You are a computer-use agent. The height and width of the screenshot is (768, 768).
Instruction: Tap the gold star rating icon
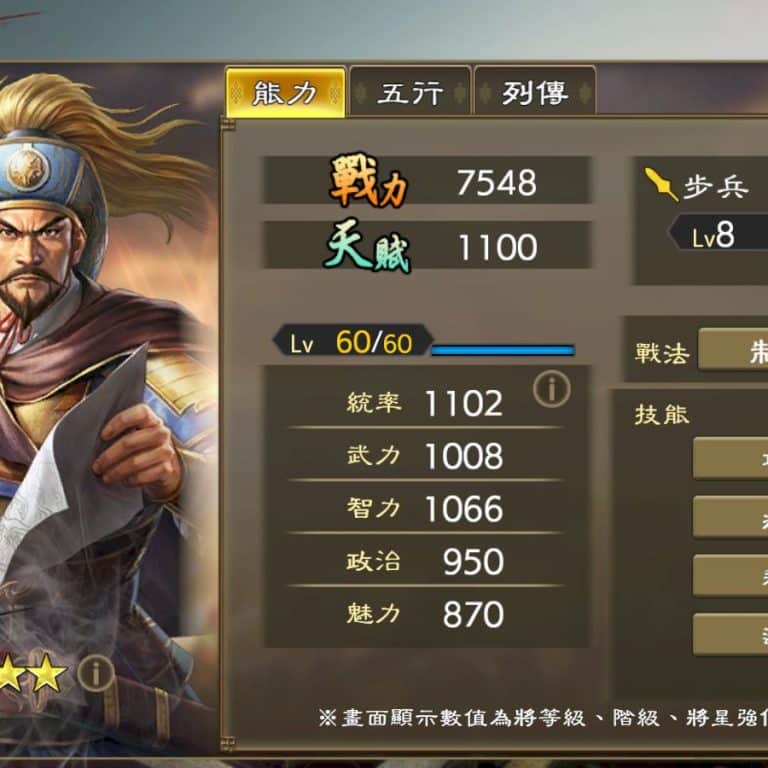(31, 672)
